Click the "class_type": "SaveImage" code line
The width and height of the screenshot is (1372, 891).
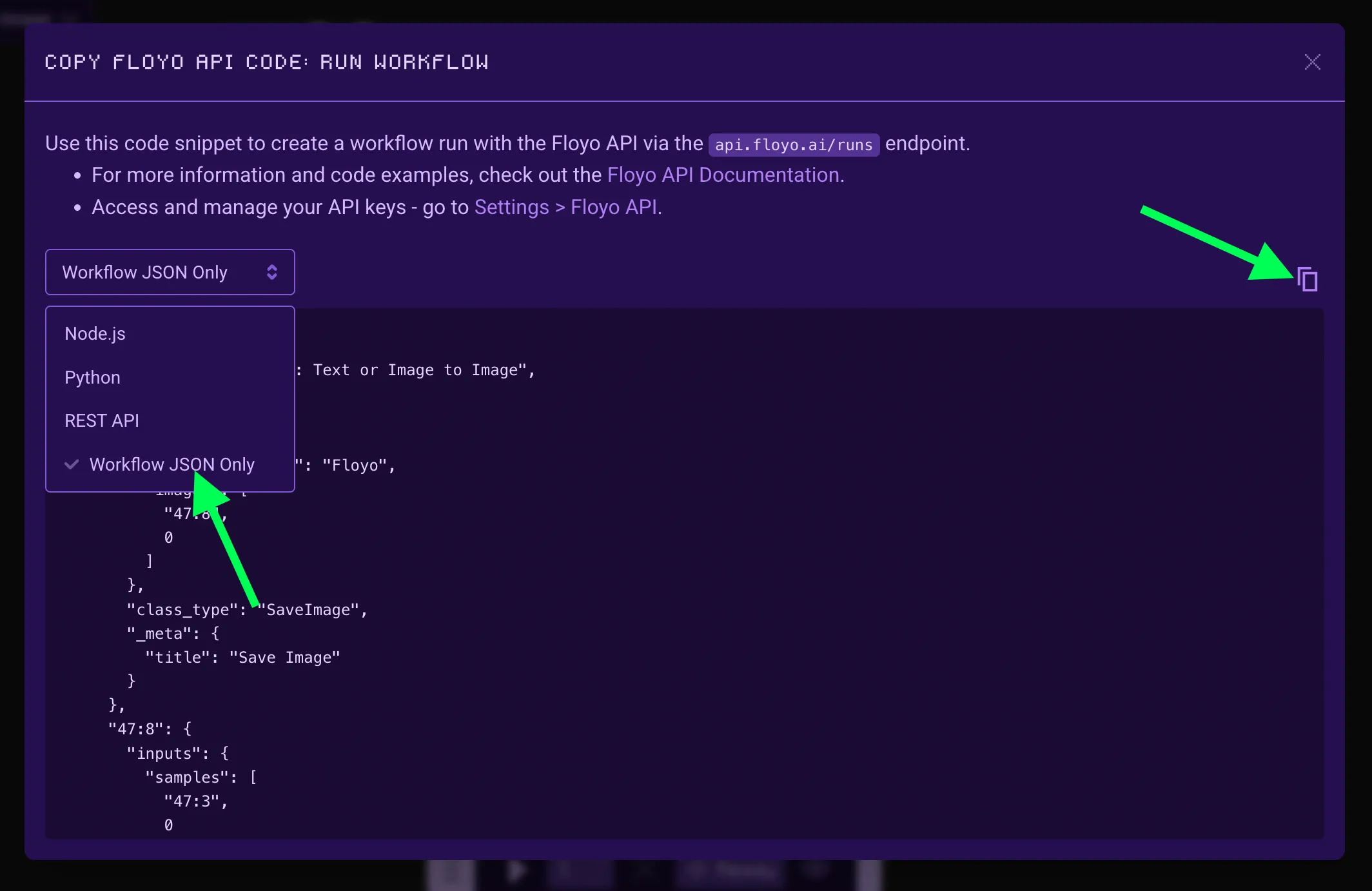pyautogui.click(x=247, y=610)
